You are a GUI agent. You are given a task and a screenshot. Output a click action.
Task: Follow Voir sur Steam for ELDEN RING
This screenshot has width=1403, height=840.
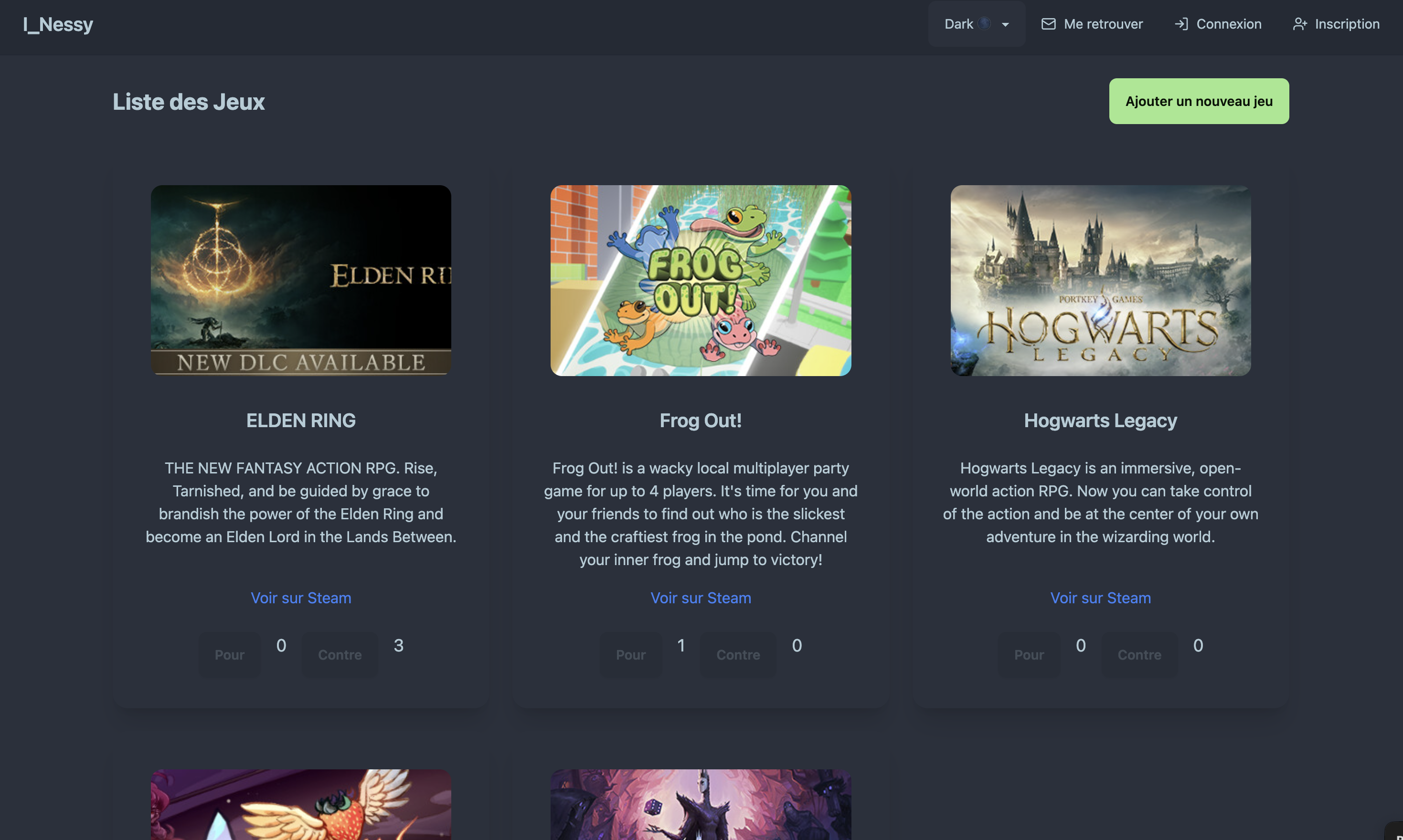(x=301, y=598)
